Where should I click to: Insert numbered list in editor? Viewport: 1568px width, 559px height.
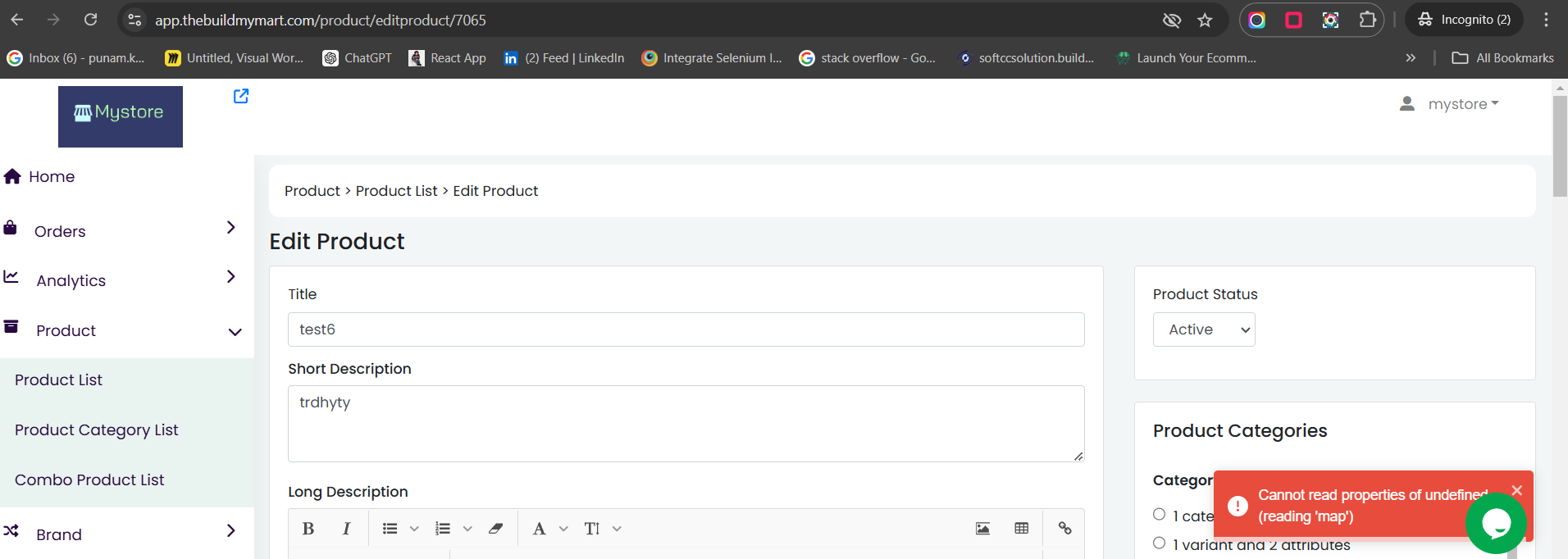[443, 529]
